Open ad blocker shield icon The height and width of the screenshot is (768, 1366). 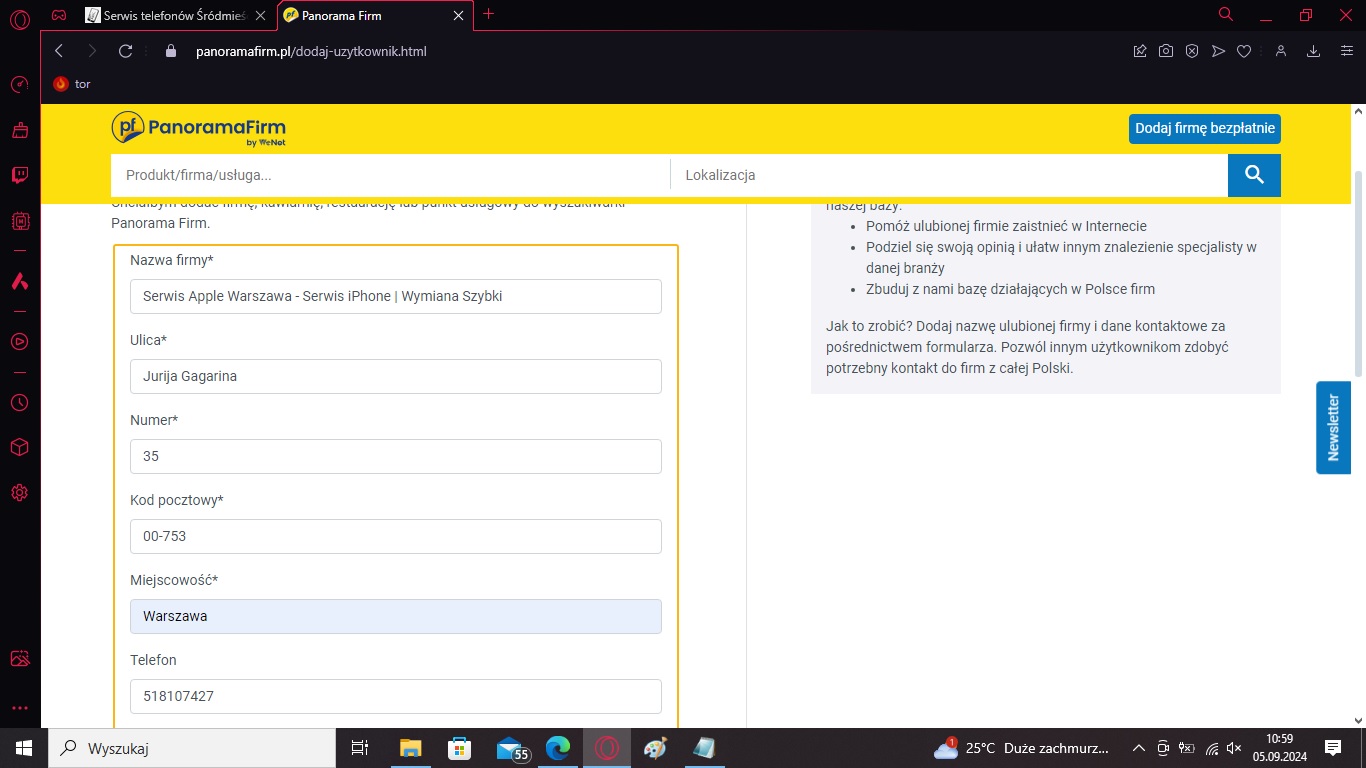coord(1192,51)
